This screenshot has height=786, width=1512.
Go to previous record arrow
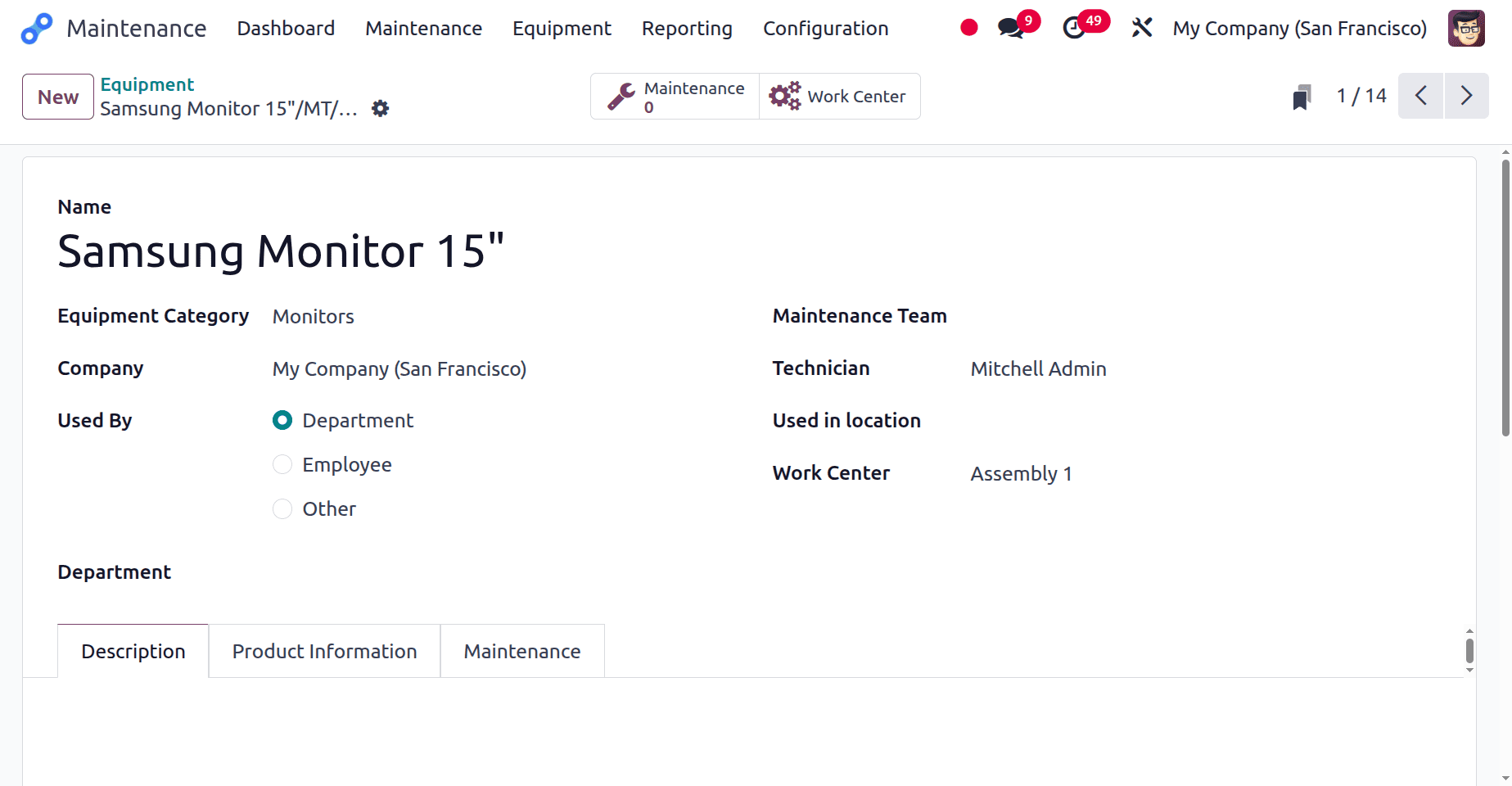1420,96
